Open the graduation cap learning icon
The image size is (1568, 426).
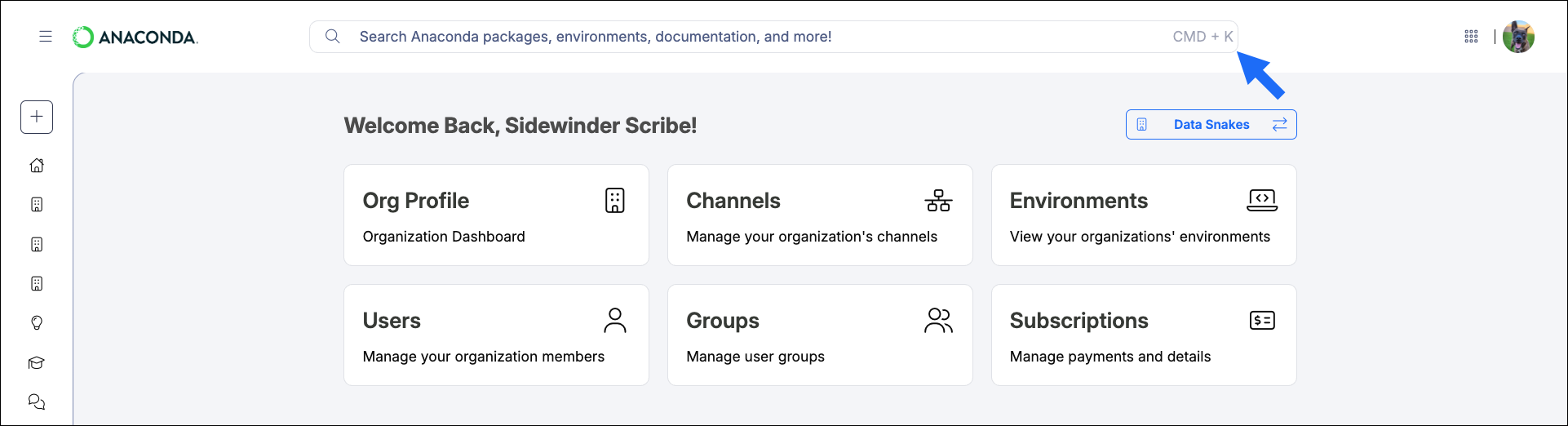click(x=37, y=363)
